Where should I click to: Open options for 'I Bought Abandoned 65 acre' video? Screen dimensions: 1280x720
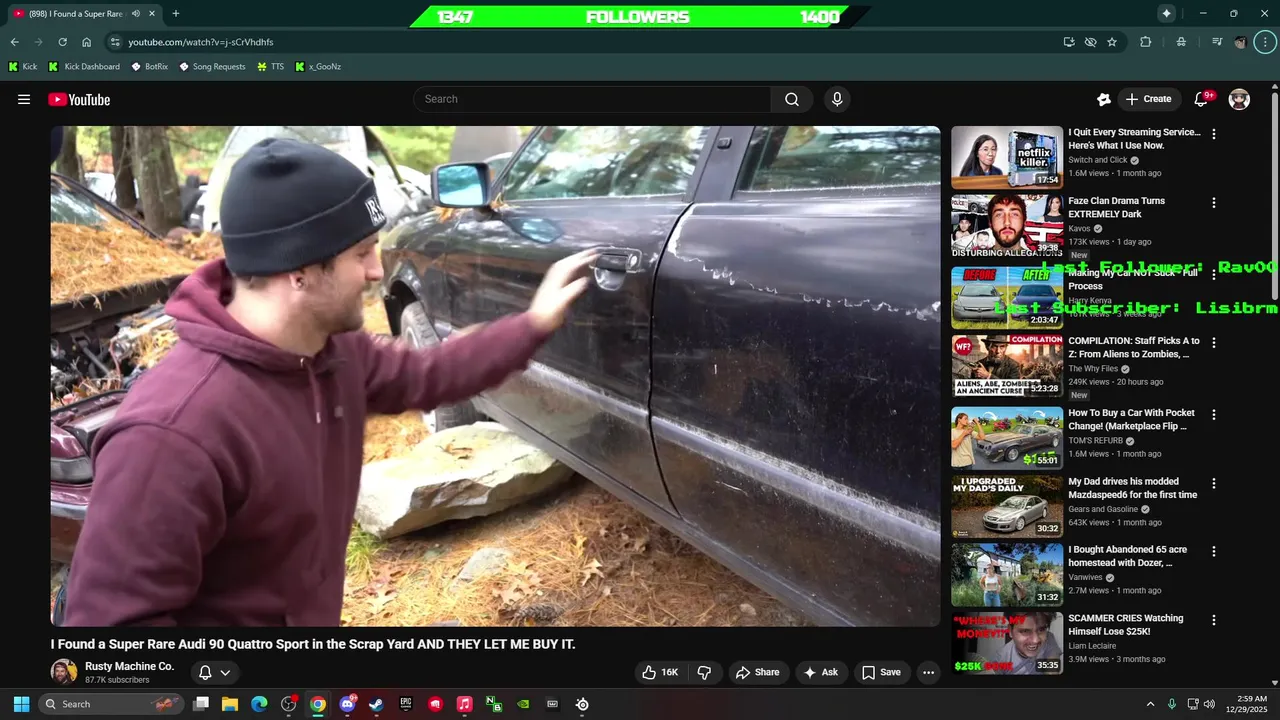(1214, 552)
